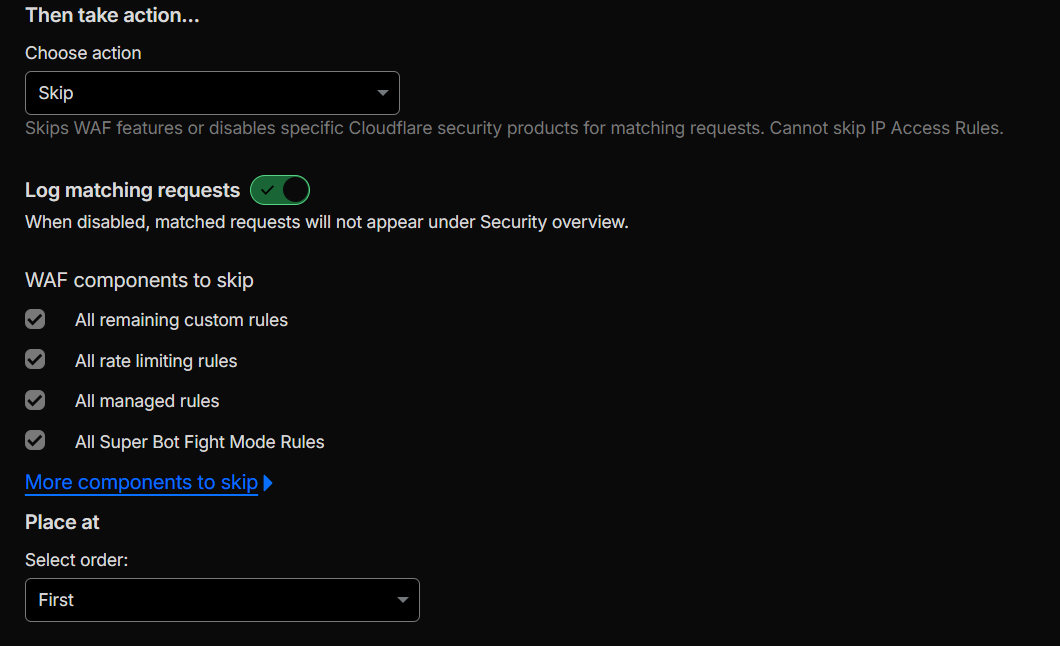Click the Choose action field label

(x=83, y=53)
